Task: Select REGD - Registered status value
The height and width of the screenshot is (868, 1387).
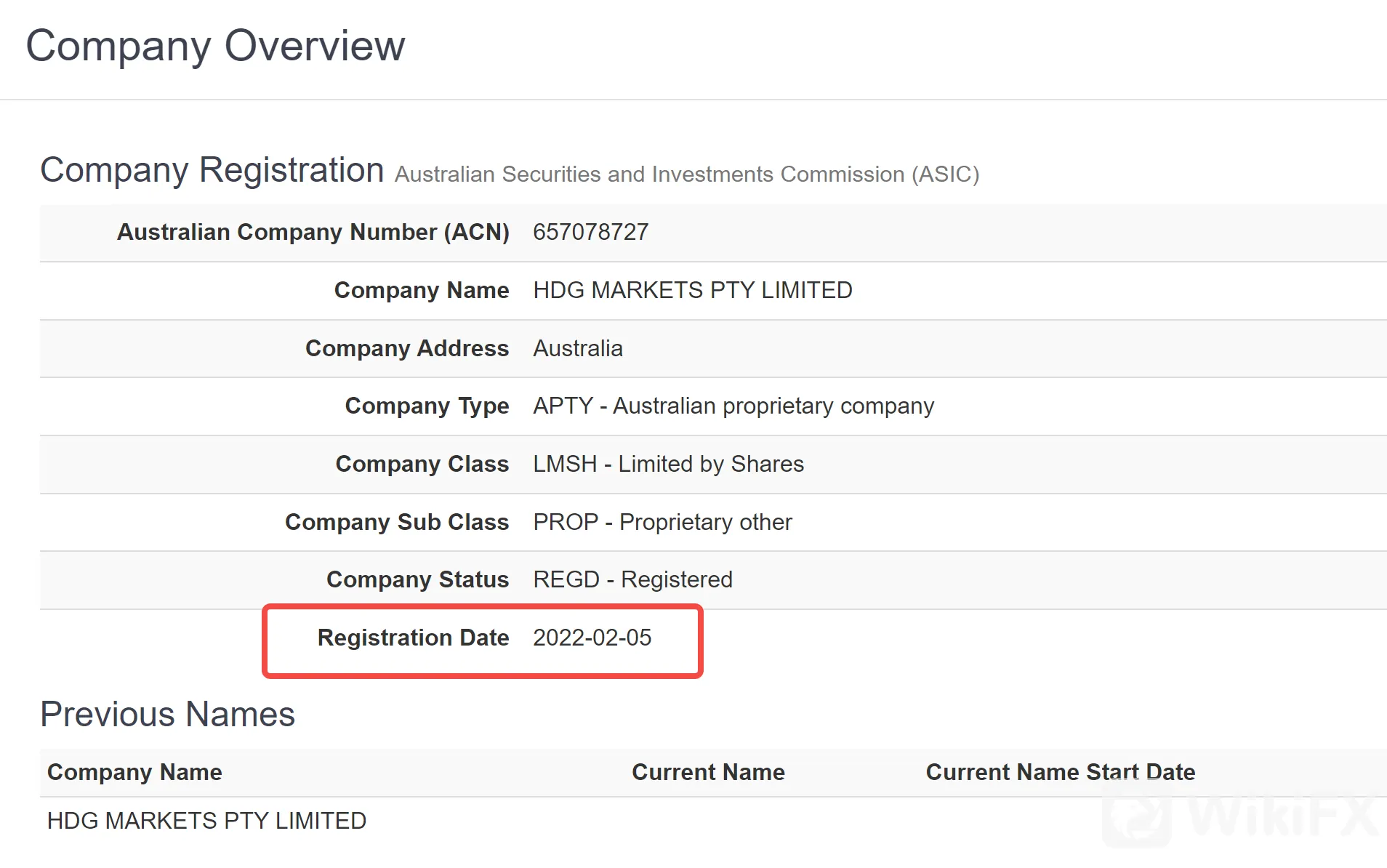Action: (x=633, y=579)
